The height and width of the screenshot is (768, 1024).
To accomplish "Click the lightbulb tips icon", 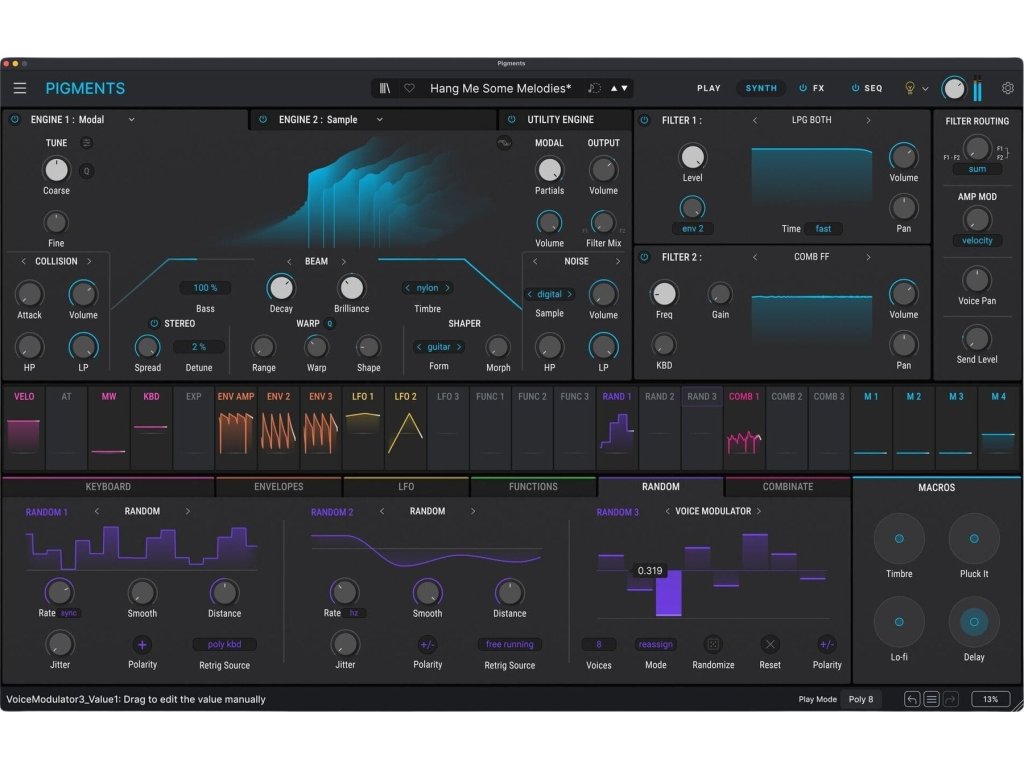I will tap(910, 88).
